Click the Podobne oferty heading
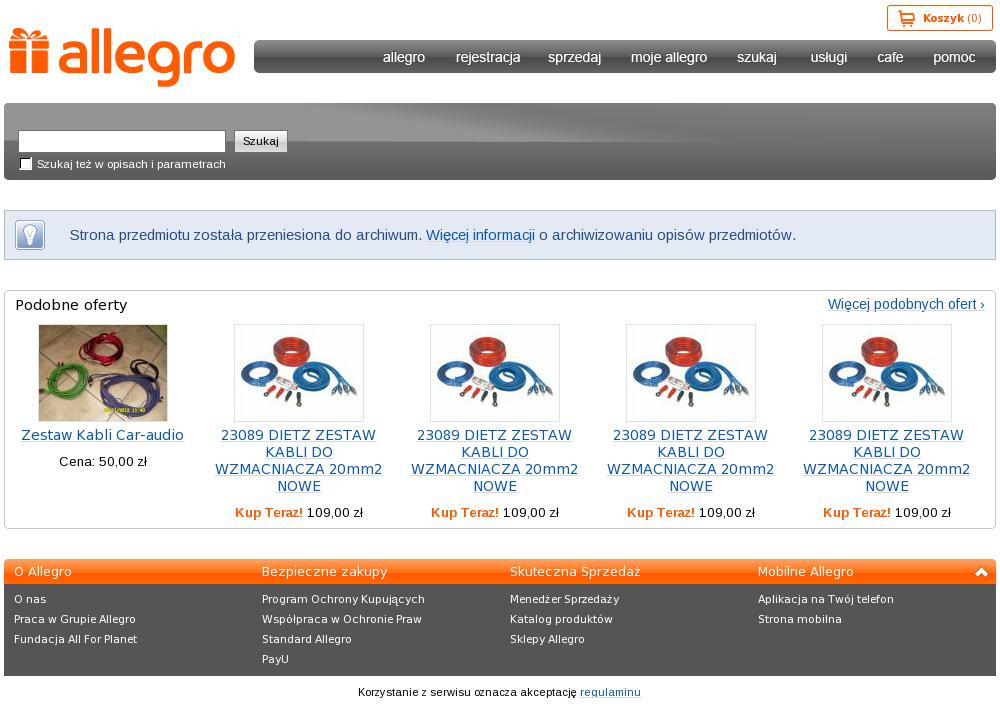 pos(71,305)
